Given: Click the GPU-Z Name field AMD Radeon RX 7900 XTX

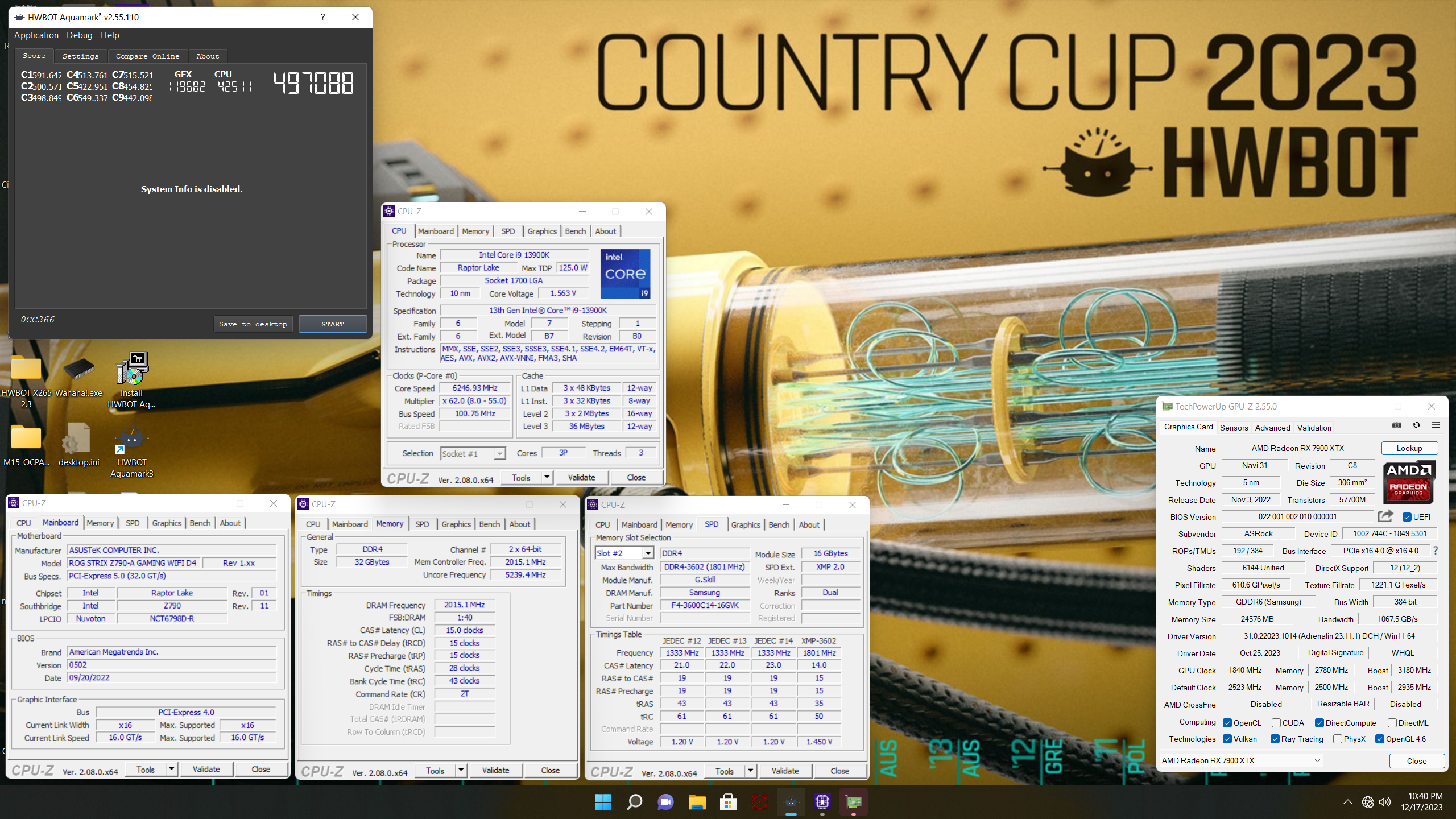Looking at the screenshot, I should tap(1297, 448).
